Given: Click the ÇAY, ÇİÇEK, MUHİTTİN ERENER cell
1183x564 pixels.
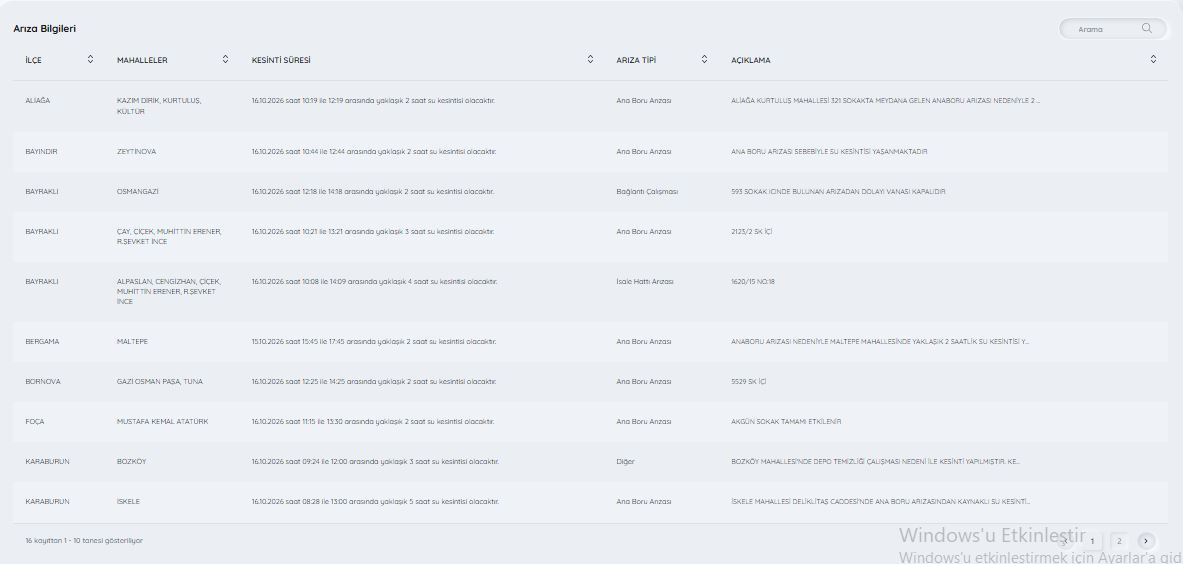Looking at the screenshot, I should point(169,237).
